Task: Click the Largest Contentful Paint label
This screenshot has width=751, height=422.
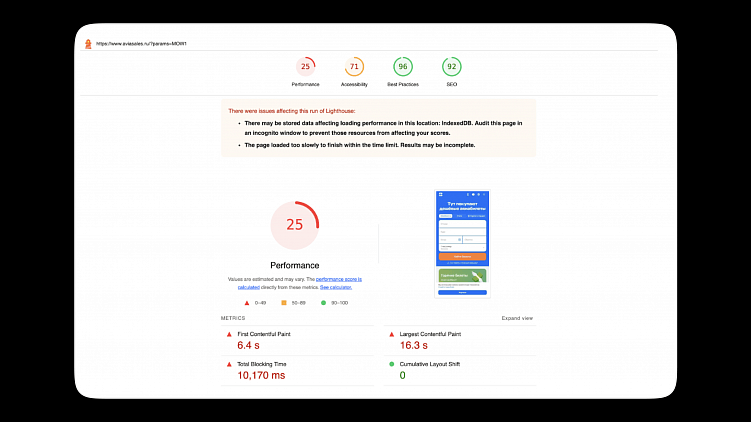Action: pos(430,334)
